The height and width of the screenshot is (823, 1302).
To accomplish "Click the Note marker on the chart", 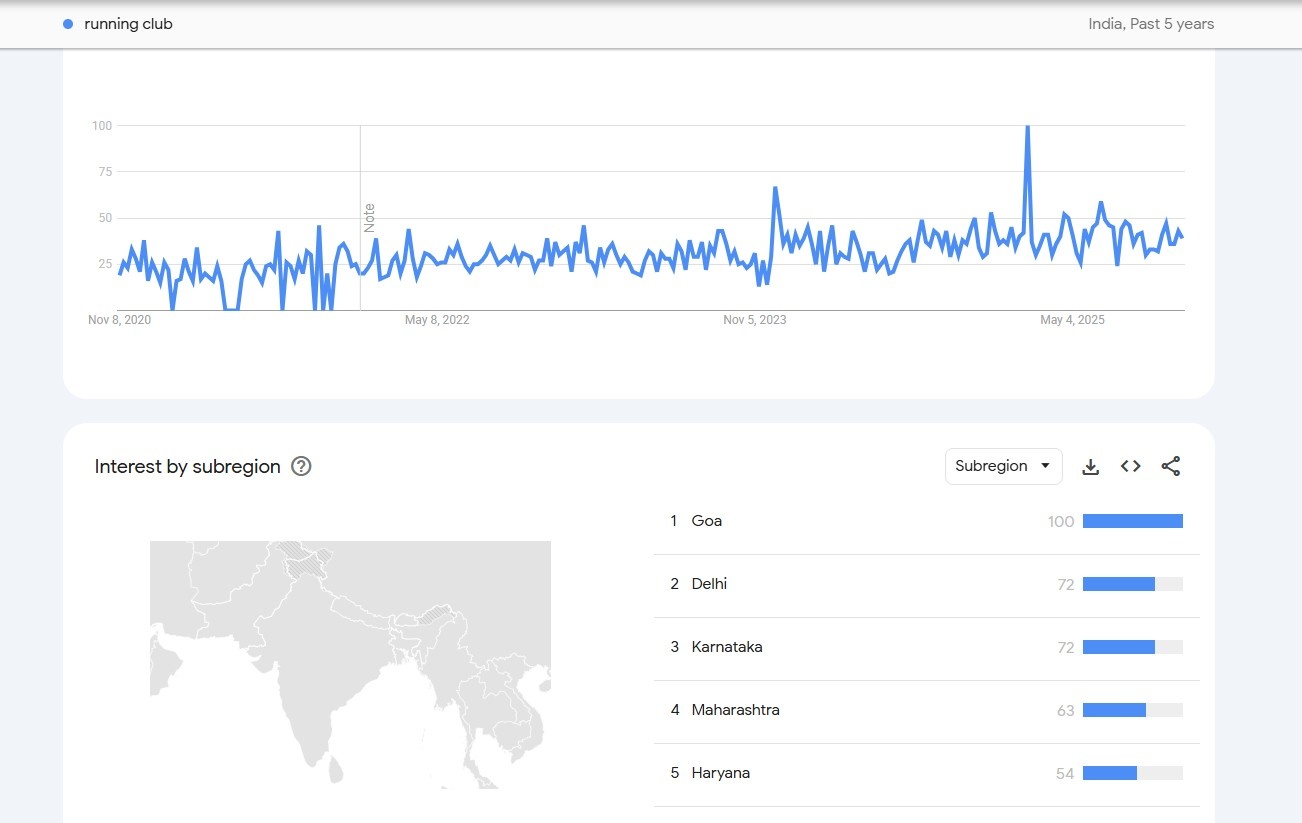I will tap(369, 218).
